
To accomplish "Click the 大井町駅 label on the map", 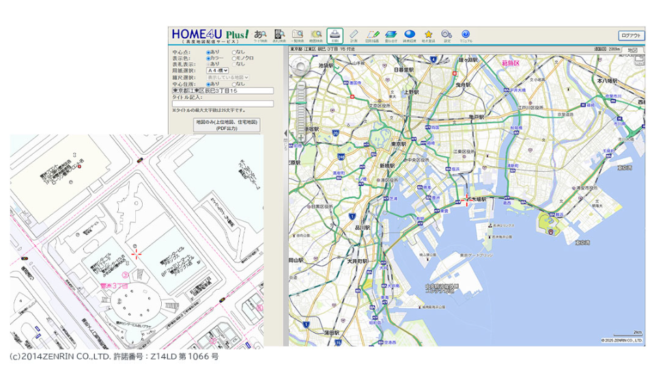I will click(x=356, y=262).
